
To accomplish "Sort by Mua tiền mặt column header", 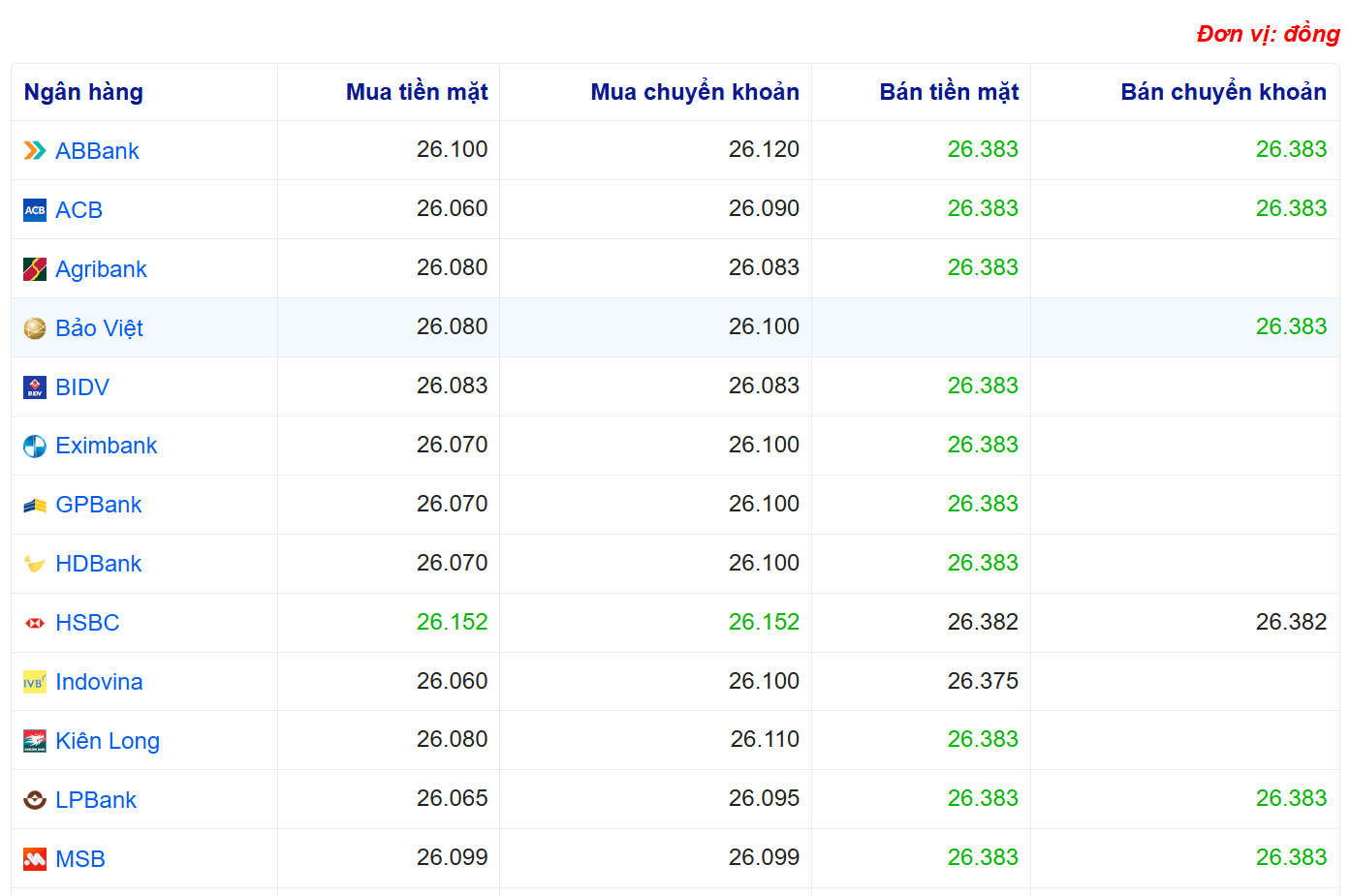I will (x=417, y=92).
